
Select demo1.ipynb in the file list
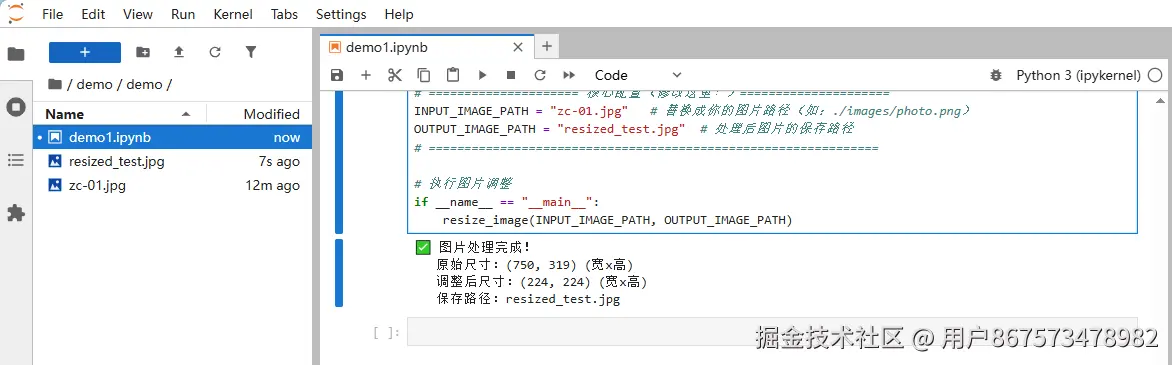173,137
